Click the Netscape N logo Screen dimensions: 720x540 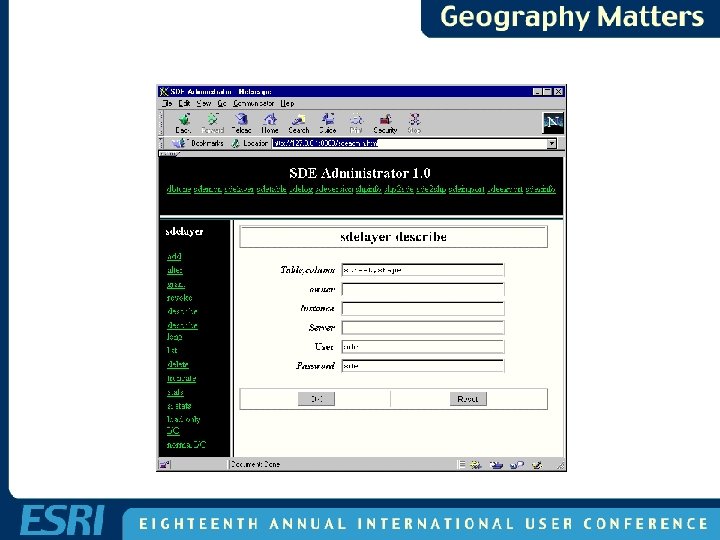click(x=553, y=122)
